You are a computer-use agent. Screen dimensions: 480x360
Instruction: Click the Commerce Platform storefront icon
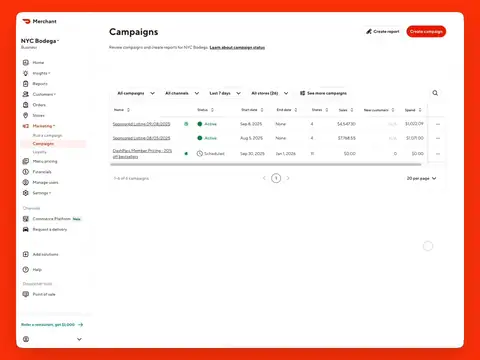(26, 219)
